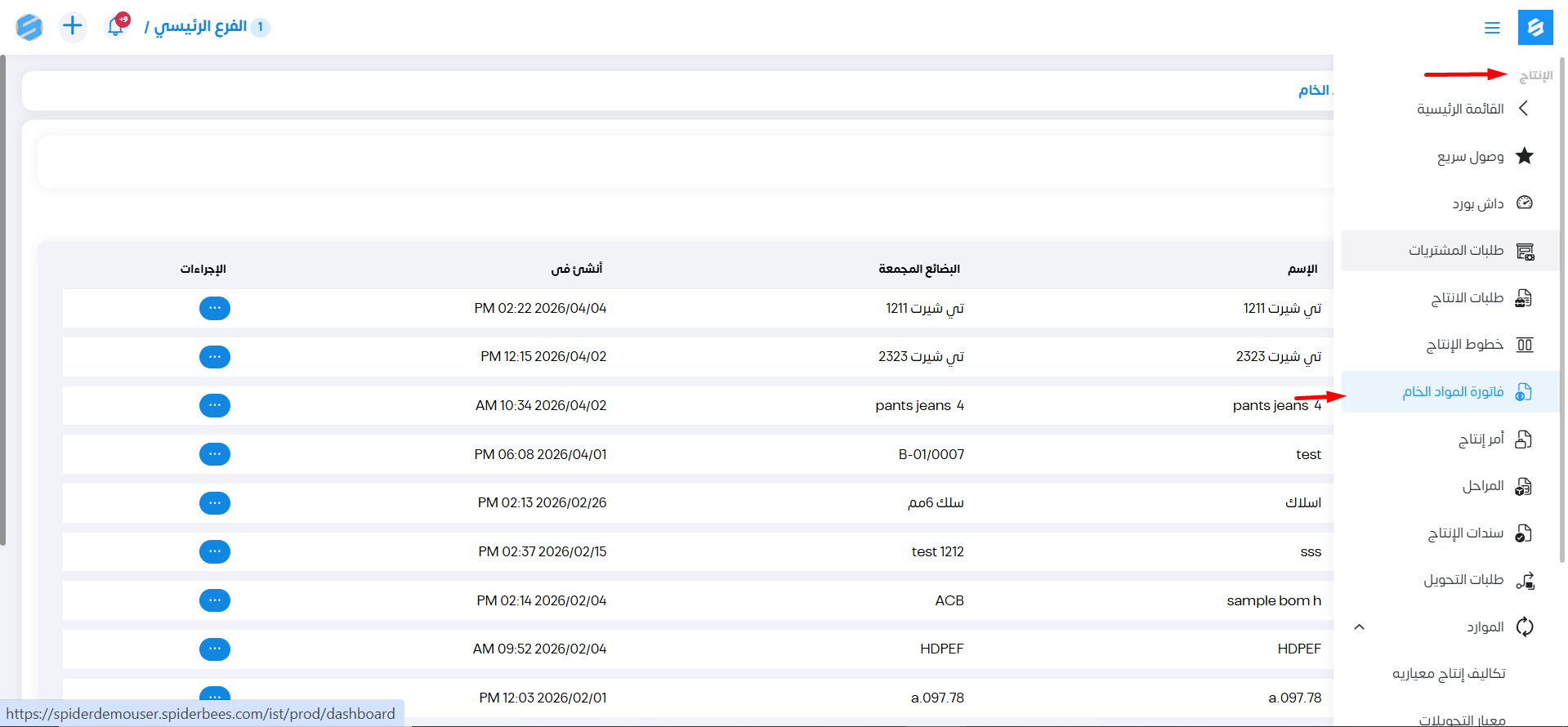
Task: Select Raw Materials Invoice (فاتورة المواد الخام)
Action: pyautogui.click(x=1453, y=392)
